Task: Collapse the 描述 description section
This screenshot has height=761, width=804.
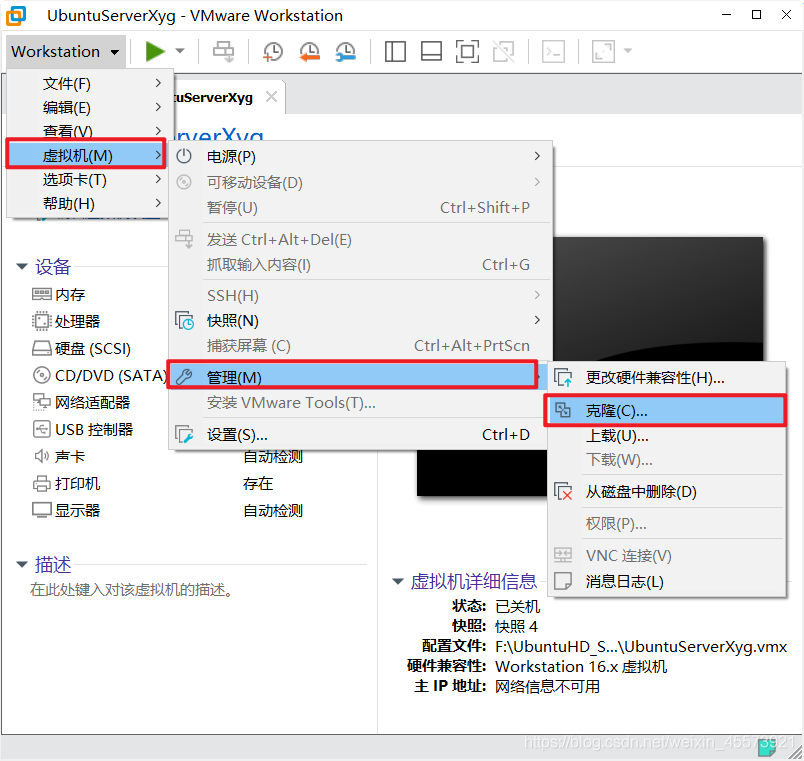Action: 22,564
